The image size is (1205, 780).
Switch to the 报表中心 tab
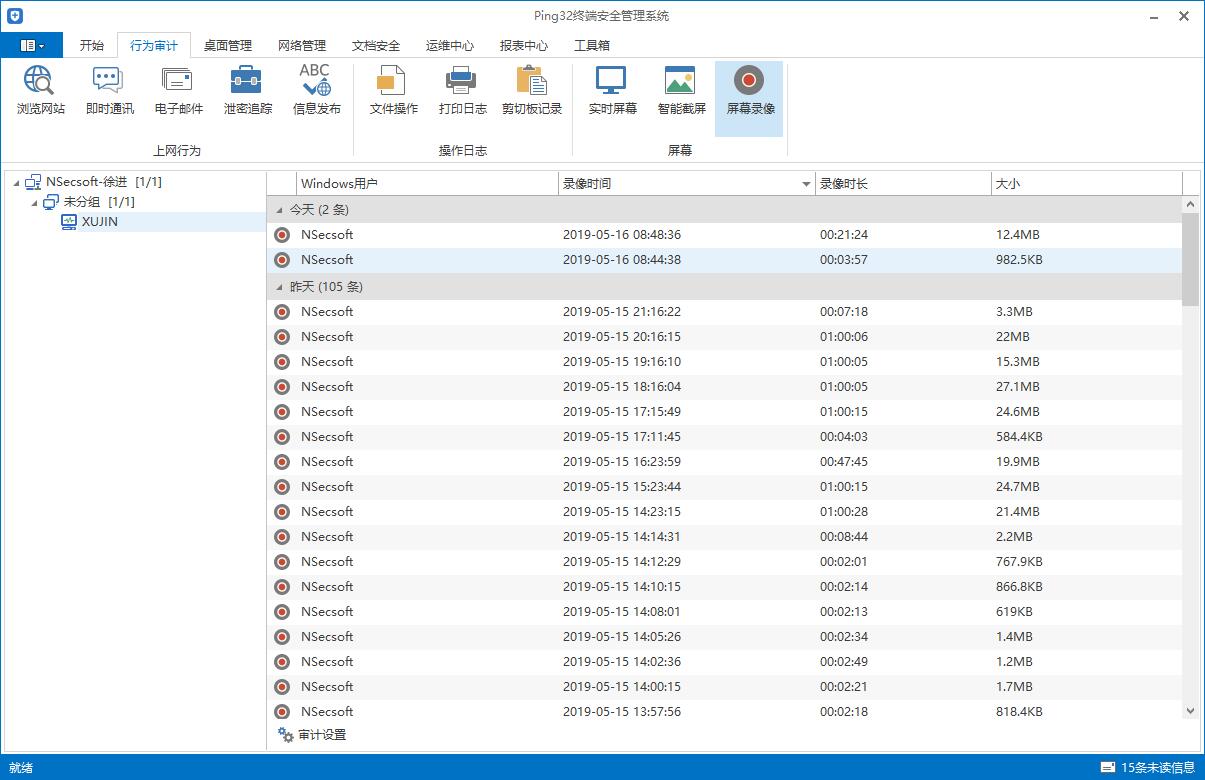[523, 45]
